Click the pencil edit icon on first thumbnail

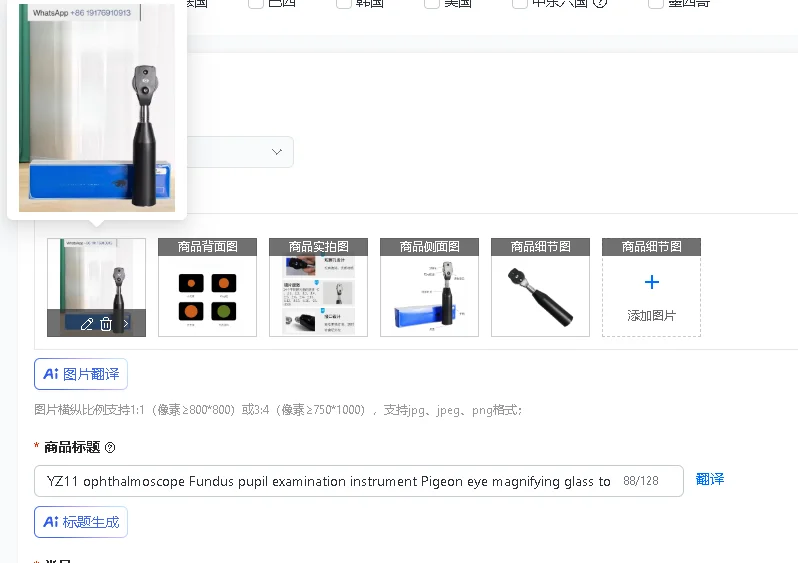point(87,324)
